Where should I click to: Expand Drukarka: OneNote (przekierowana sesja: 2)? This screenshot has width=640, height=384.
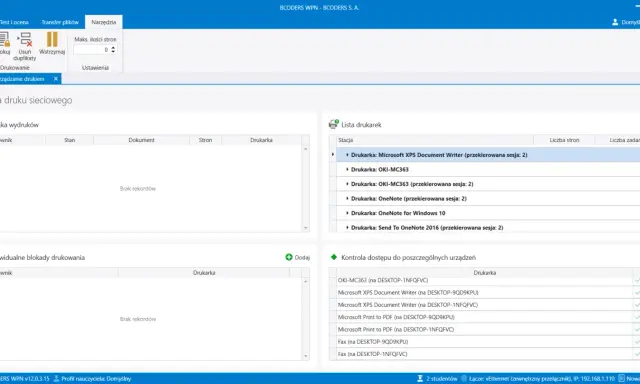coord(347,198)
